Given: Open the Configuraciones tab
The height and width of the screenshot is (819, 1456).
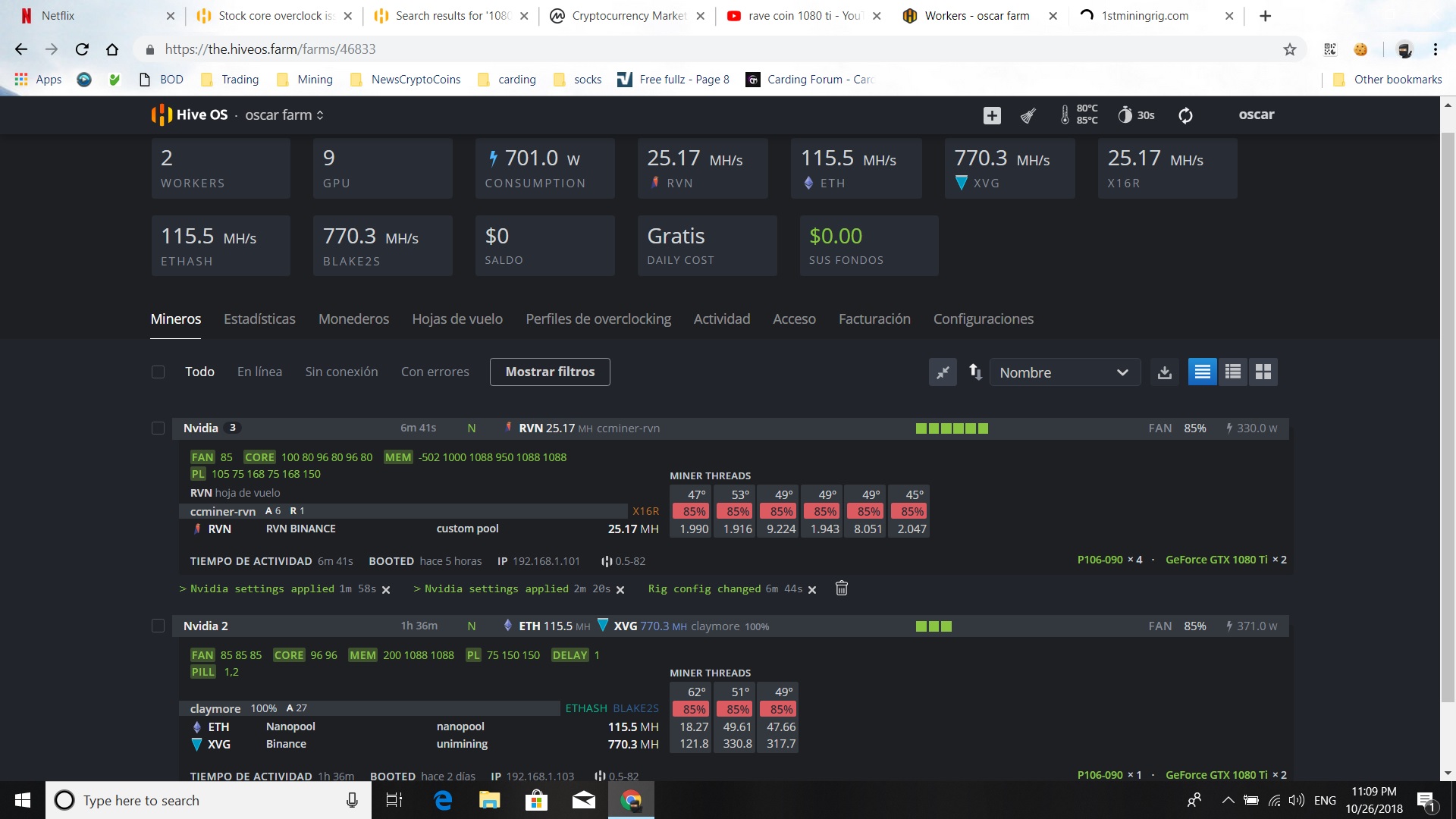Looking at the screenshot, I should pos(984,319).
